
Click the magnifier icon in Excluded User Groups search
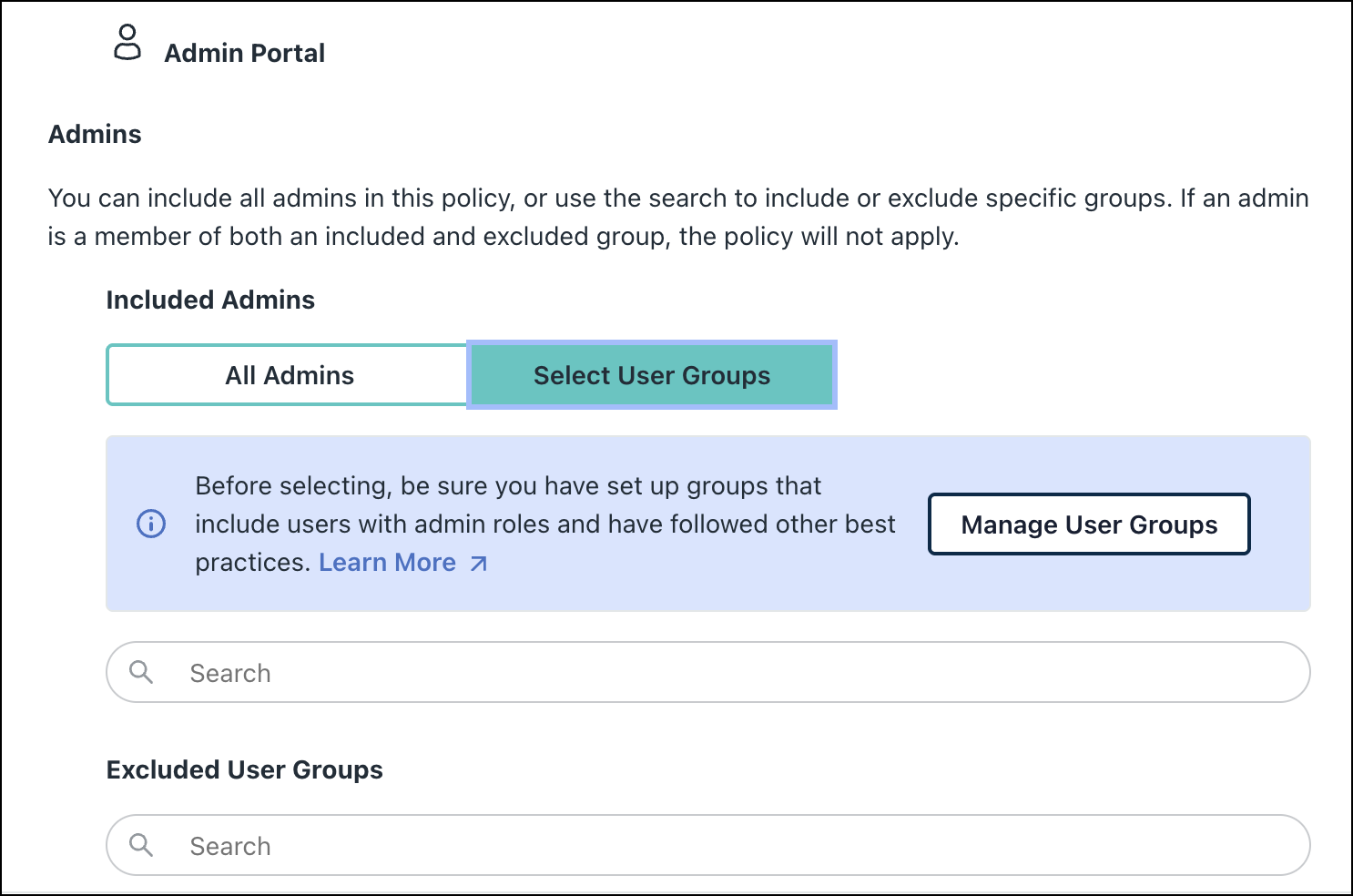(x=141, y=845)
